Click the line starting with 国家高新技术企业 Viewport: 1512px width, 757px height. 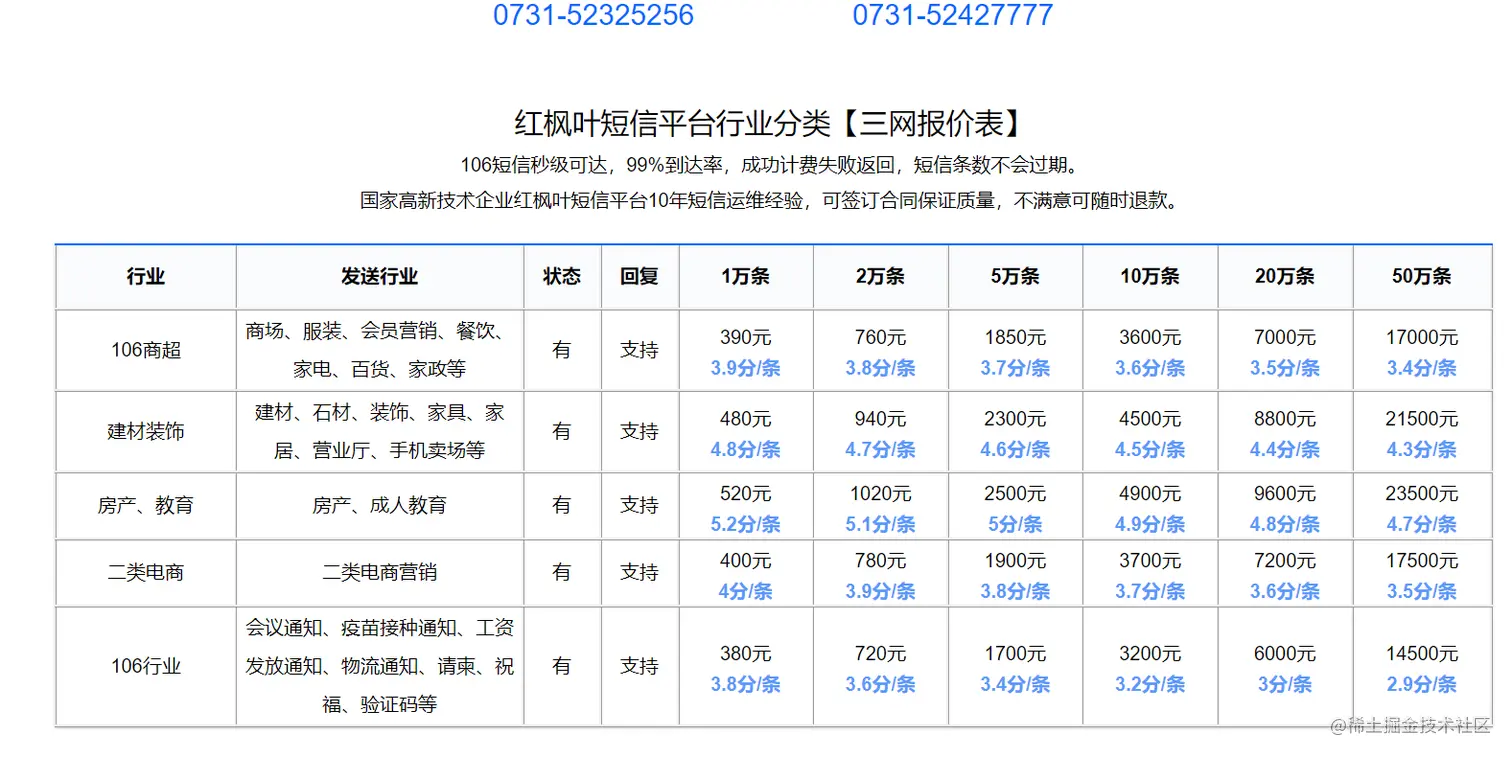click(770, 200)
